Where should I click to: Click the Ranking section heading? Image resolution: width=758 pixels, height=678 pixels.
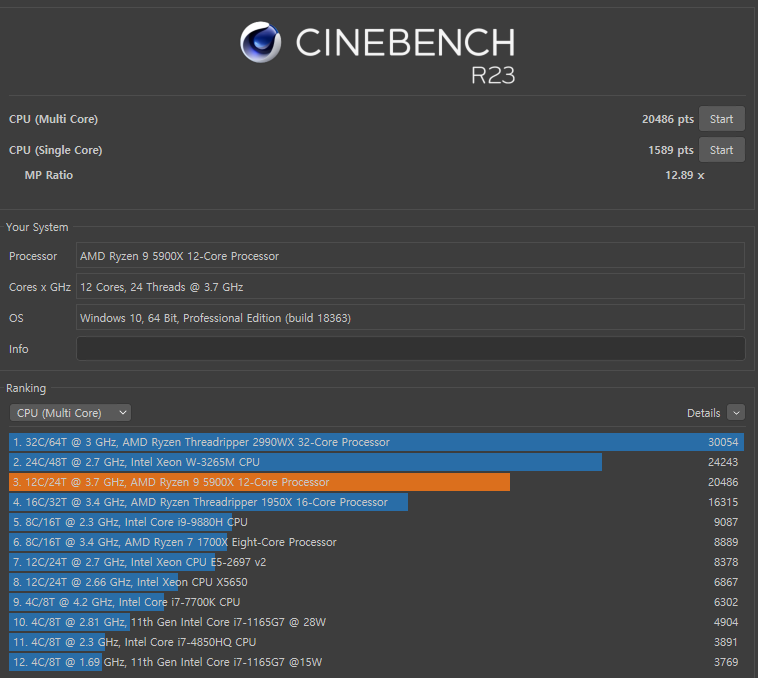click(26, 388)
